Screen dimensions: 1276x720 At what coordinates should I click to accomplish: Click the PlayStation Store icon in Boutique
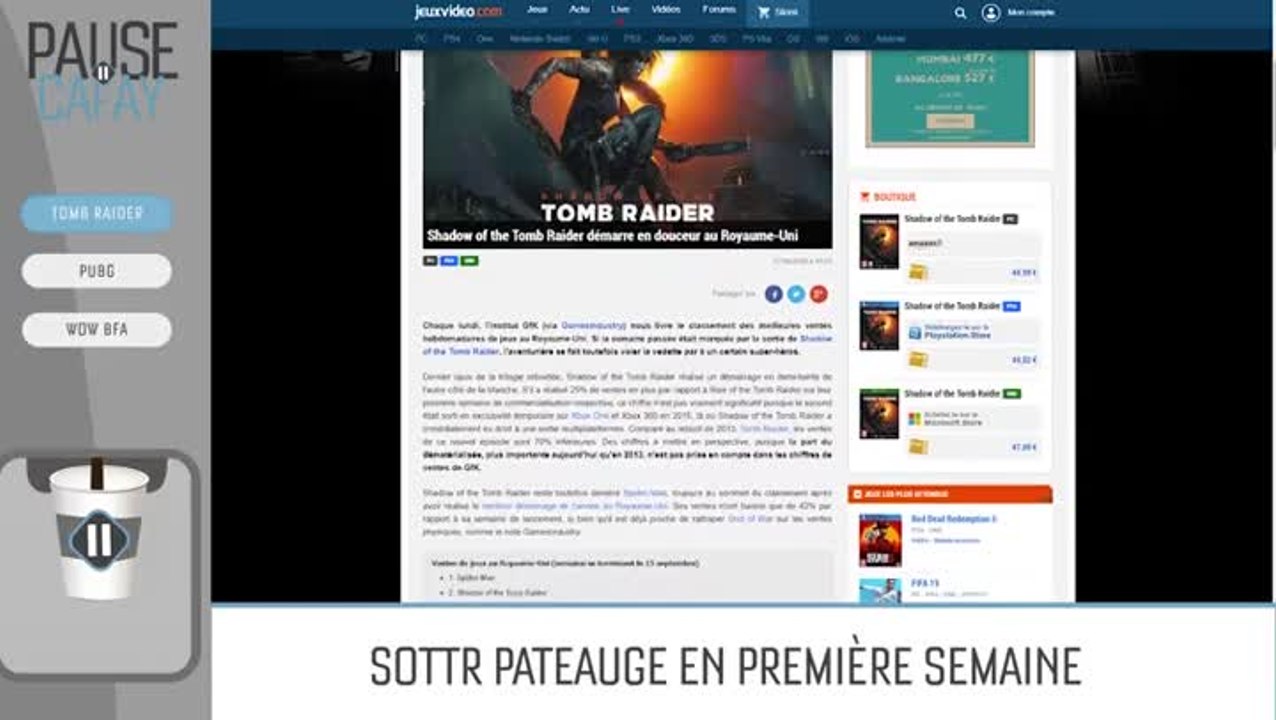click(915, 333)
